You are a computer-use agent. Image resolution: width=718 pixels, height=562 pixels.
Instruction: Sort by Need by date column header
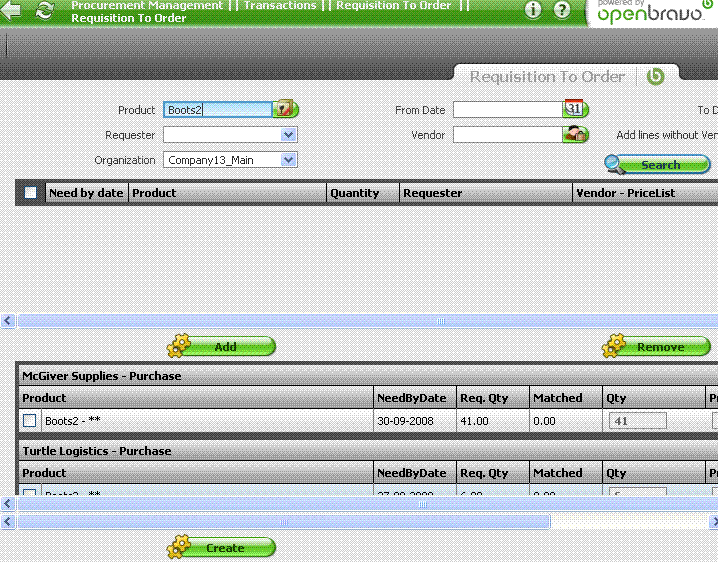(x=86, y=193)
